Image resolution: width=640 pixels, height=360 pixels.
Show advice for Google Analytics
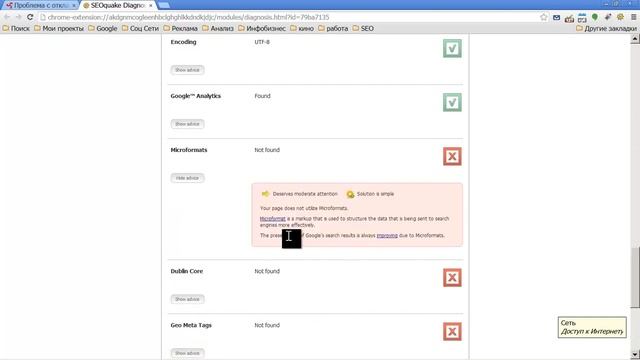pos(187,124)
